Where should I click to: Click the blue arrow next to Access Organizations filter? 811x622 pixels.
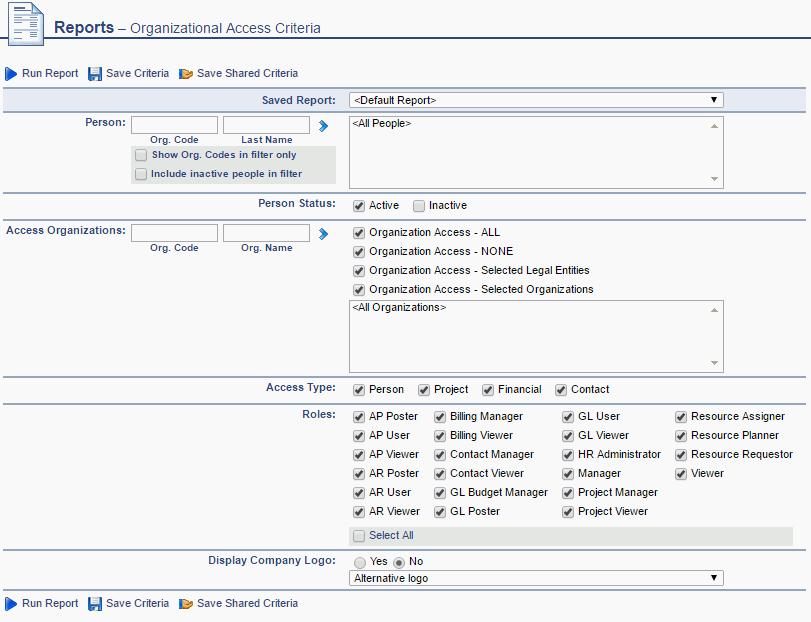click(323, 234)
